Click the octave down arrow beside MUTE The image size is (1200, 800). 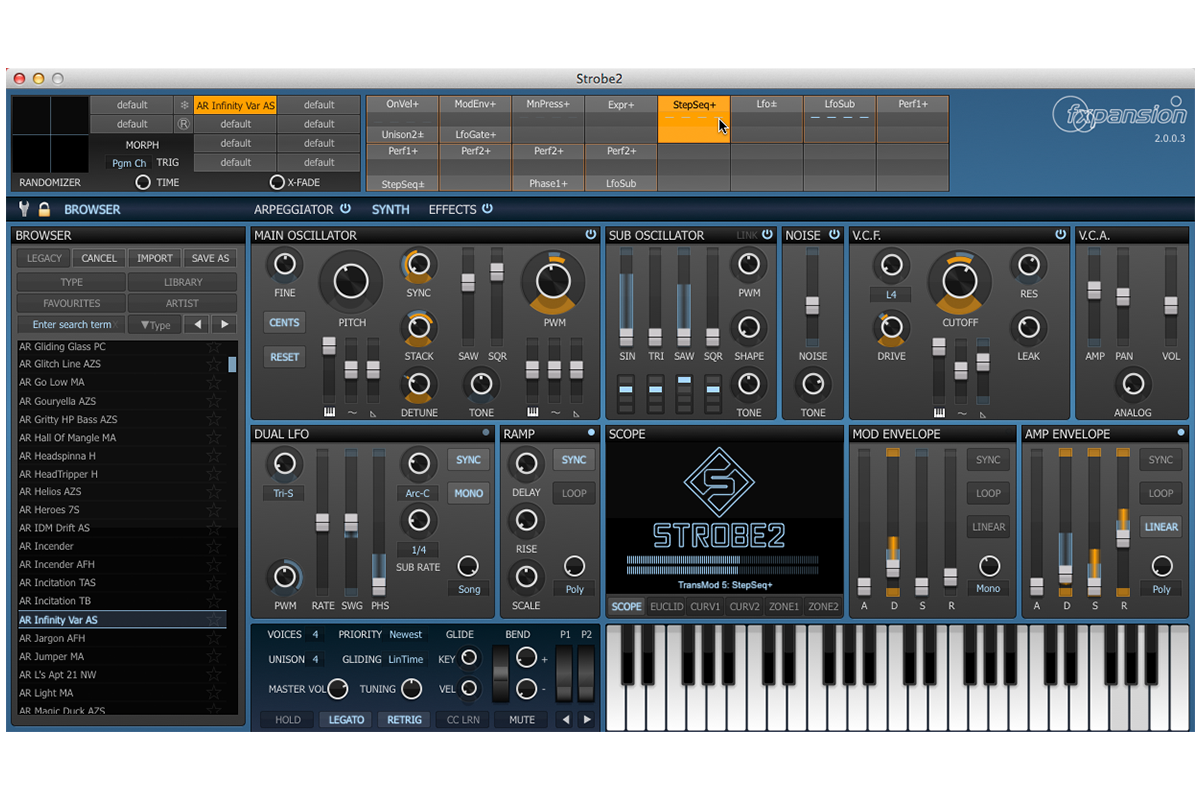(565, 719)
